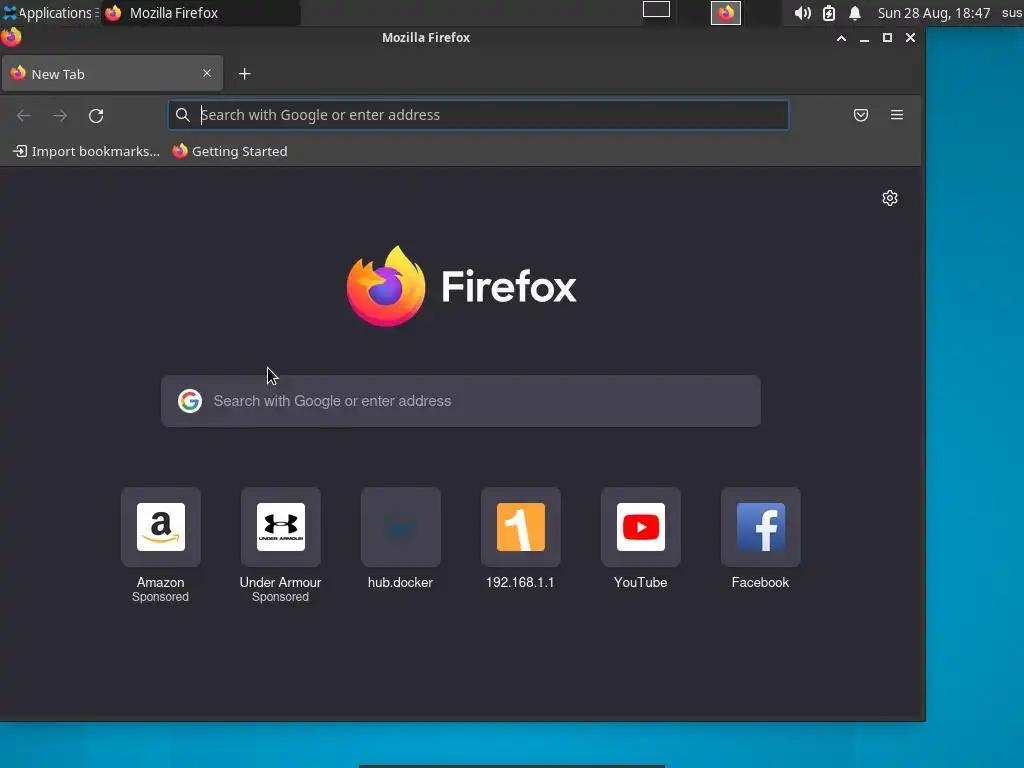
Task: Select Mozilla Firefox taskbar button
Action: tap(200, 13)
